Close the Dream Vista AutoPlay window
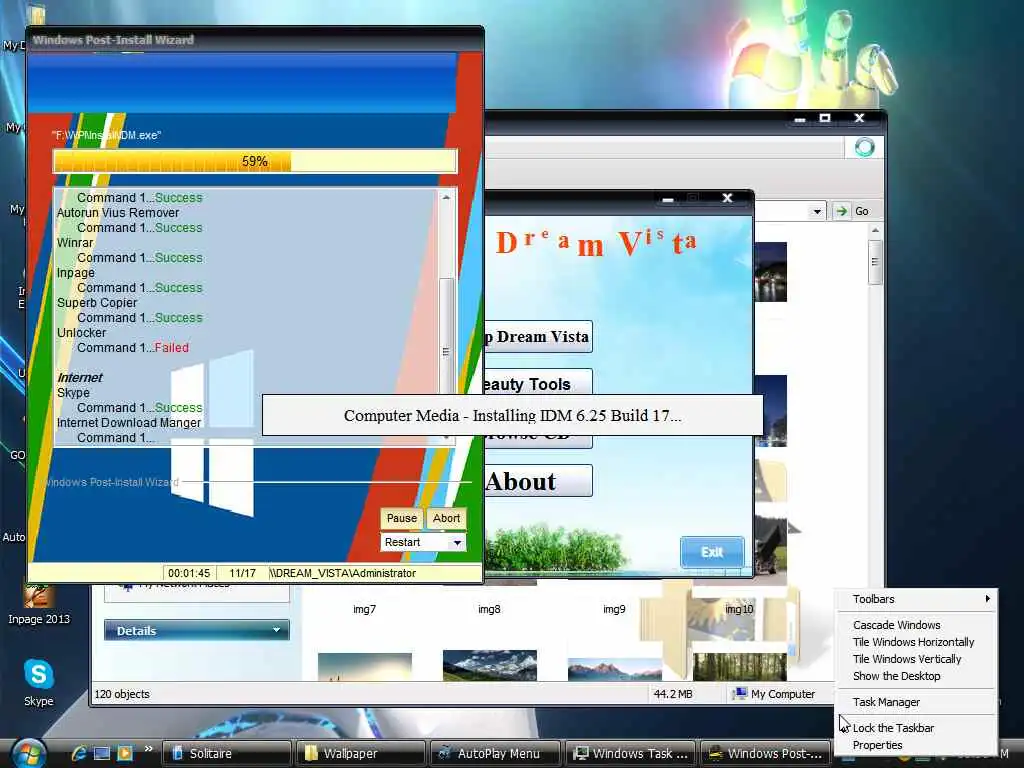This screenshot has width=1024, height=768. (x=727, y=198)
